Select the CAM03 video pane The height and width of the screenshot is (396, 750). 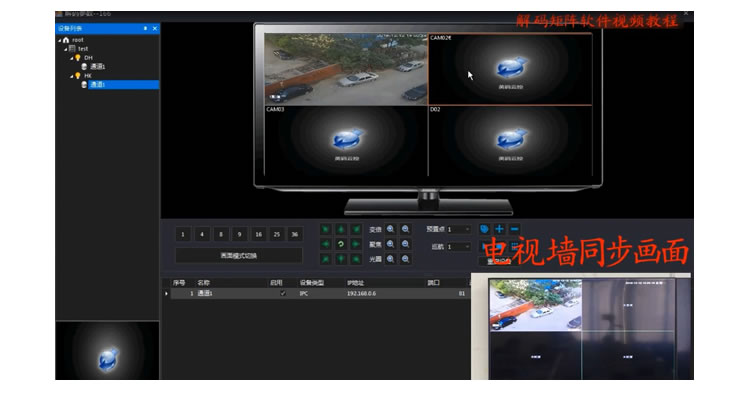[x=346, y=142]
